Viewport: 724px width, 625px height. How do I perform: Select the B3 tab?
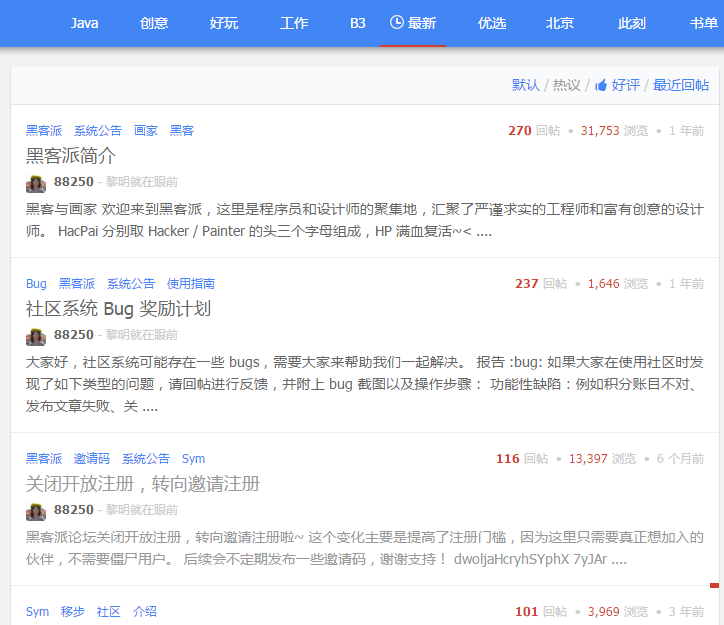[358, 23]
